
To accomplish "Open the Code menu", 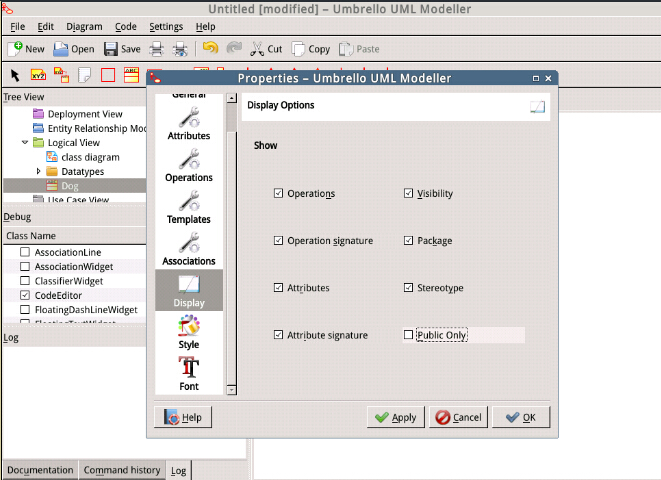I will (x=126, y=27).
